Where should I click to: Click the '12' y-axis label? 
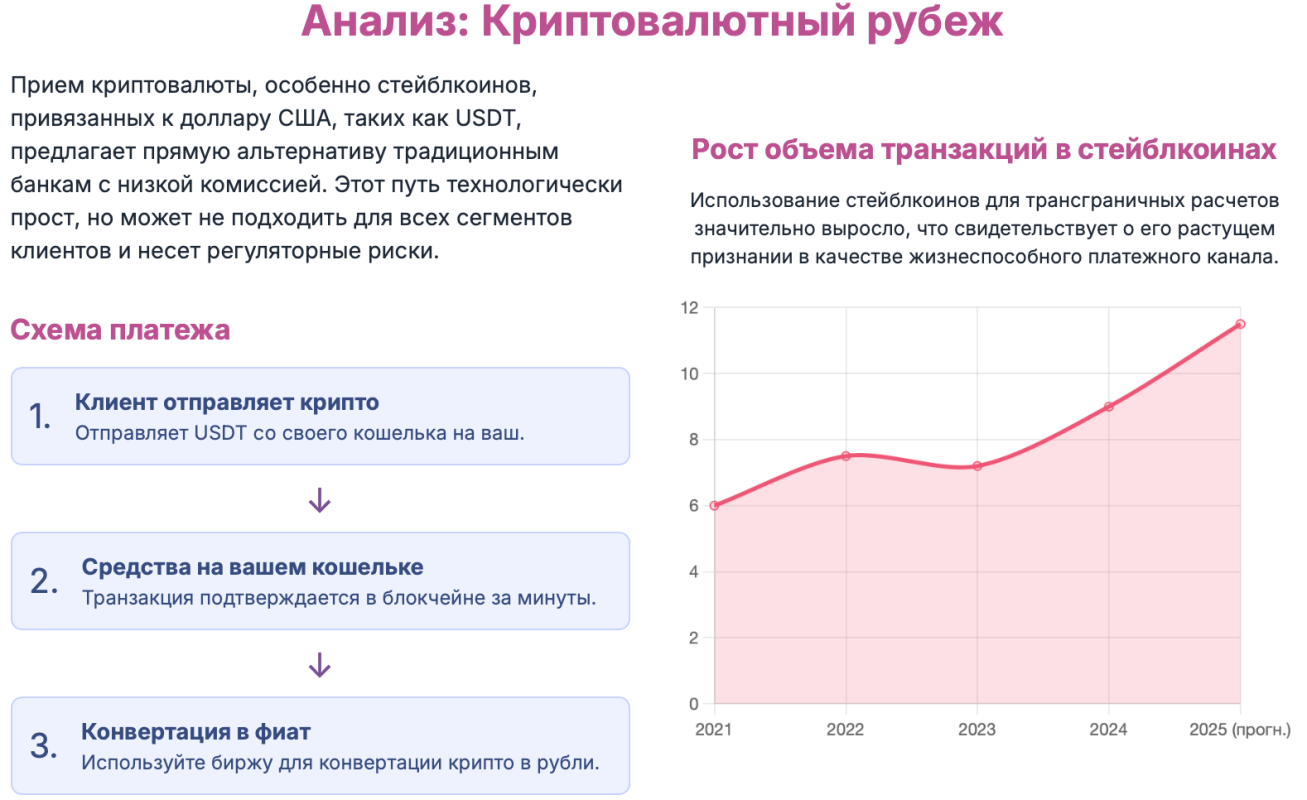(x=688, y=307)
